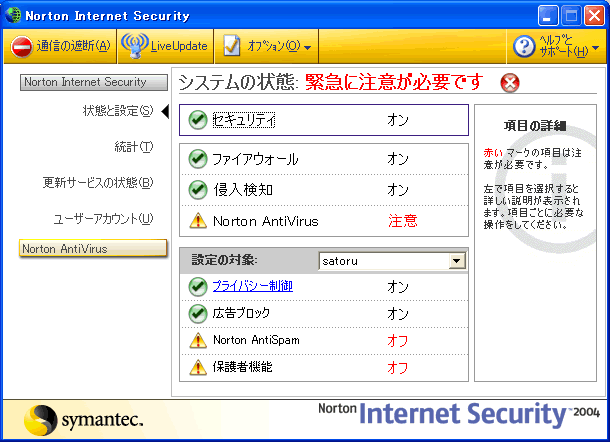Expand the オプション(O) dropdown arrow
Viewport: 610px width, 442px height.
[x=308, y=47]
